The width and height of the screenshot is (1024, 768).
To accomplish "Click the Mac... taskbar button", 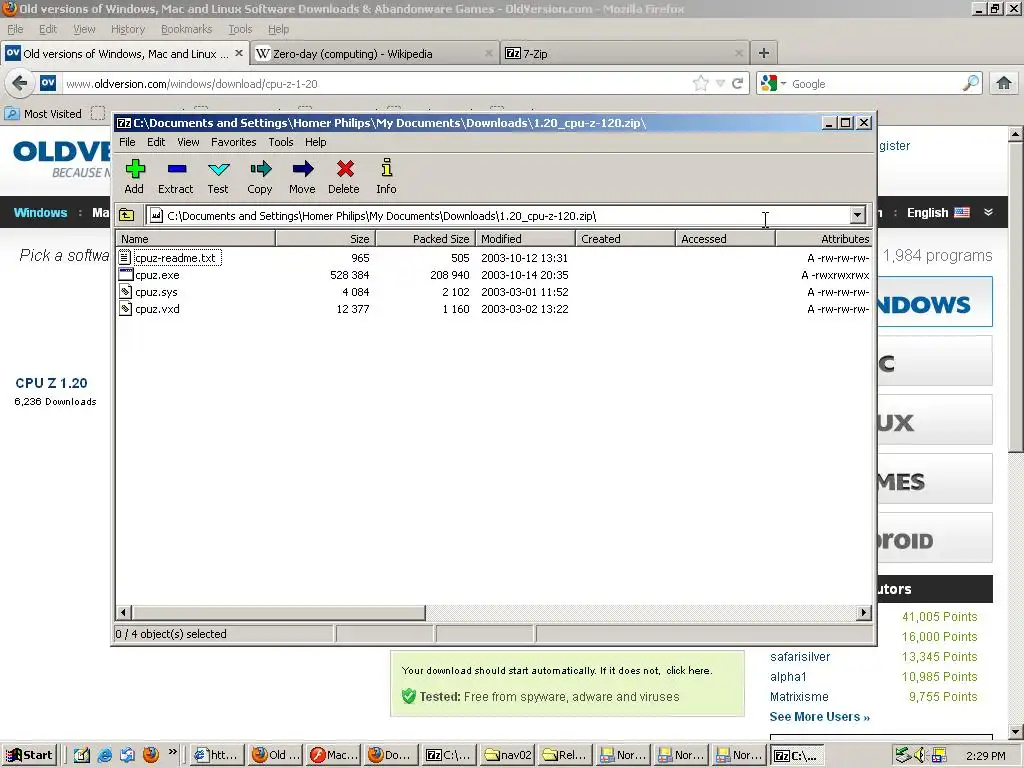I will (334, 755).
